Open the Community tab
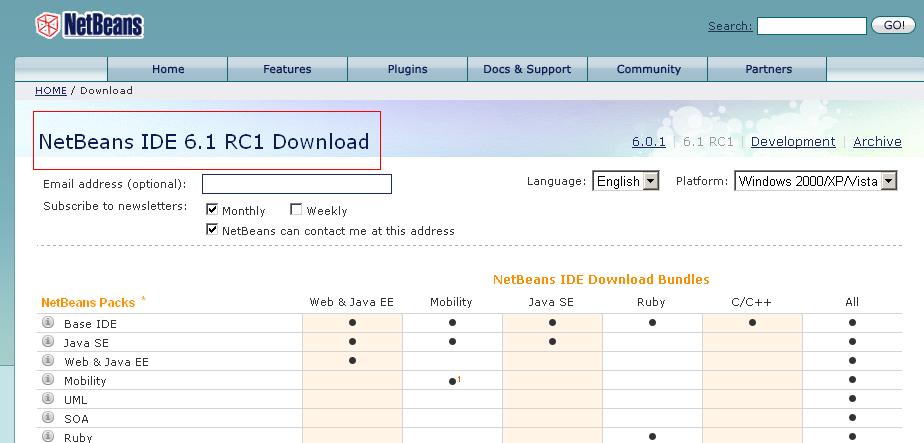The width and height of the screenshot is (924, 443). coord(648,69)
